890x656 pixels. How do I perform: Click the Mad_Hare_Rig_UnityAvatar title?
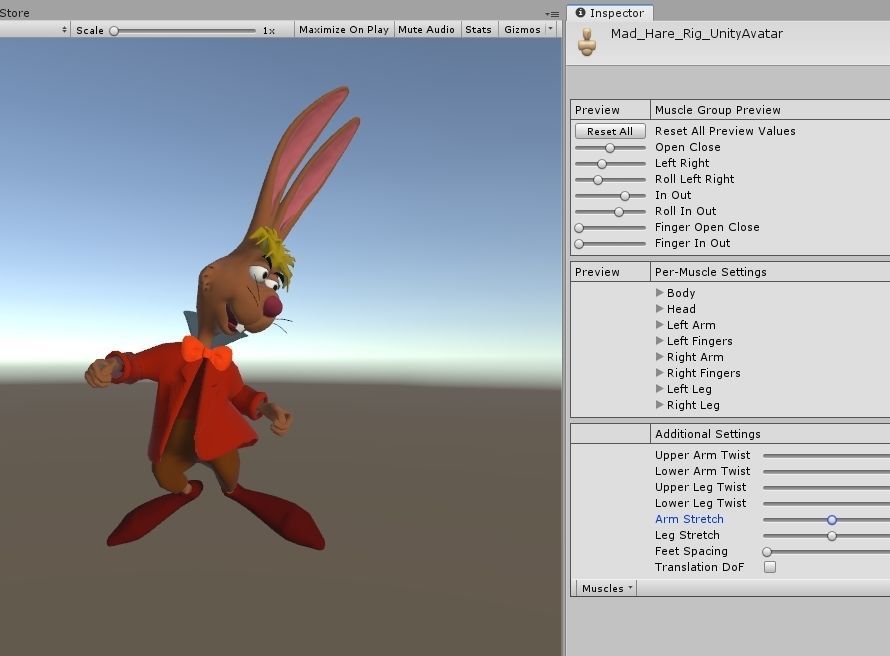(x=696, y=33)
